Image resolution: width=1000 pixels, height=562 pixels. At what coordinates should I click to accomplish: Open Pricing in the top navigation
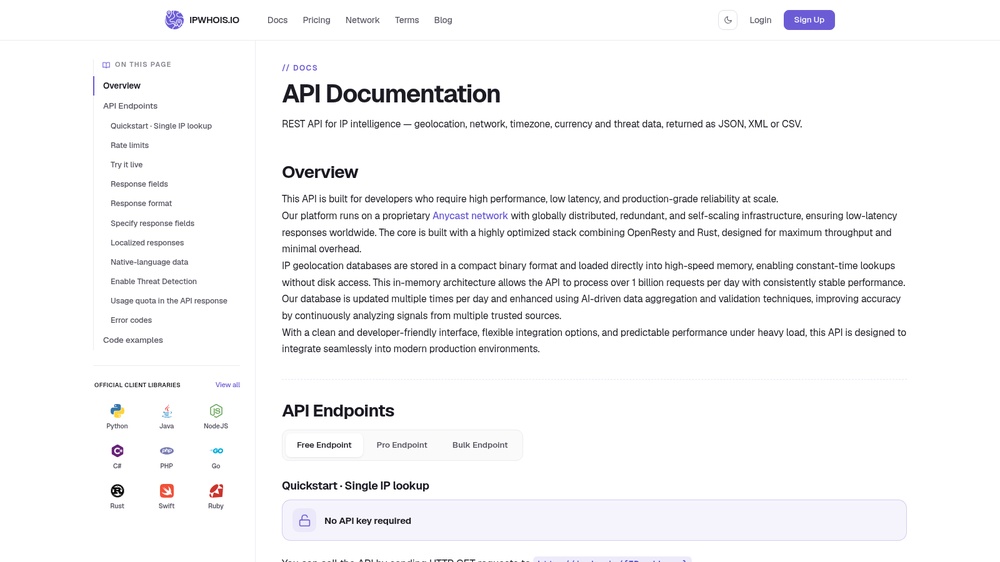(316, 20)
